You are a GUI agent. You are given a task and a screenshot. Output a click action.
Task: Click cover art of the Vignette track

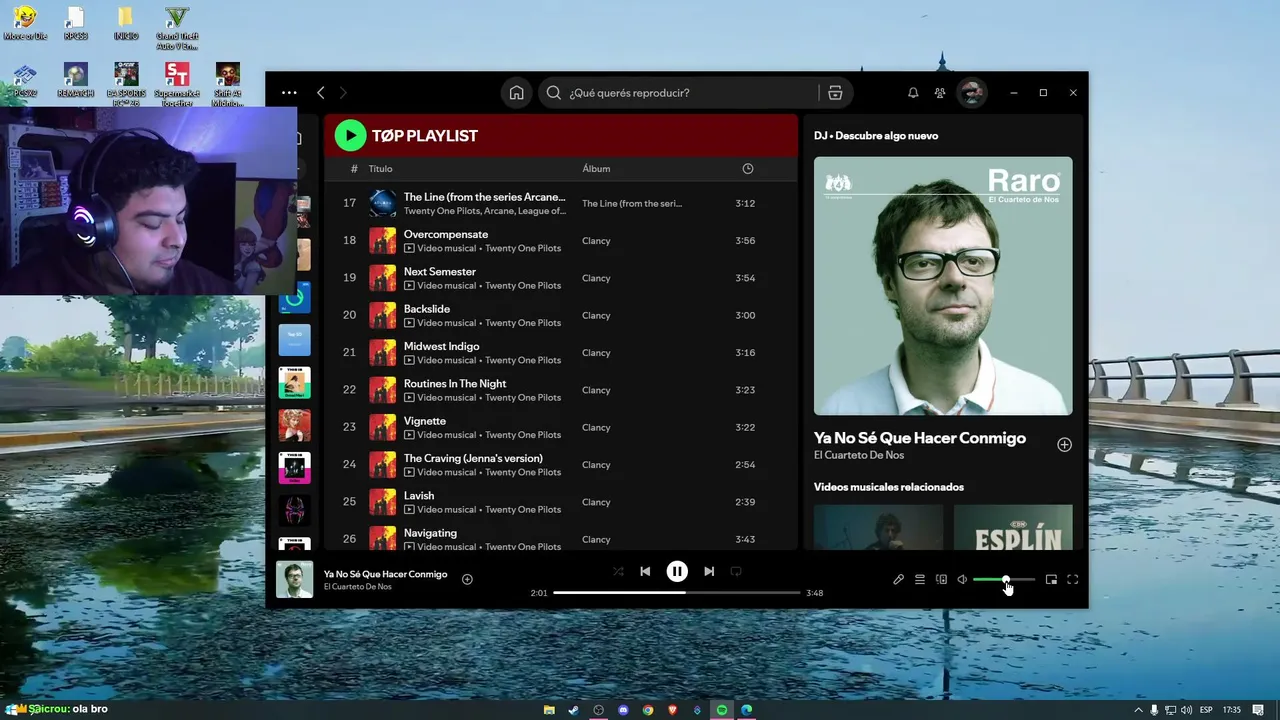click(383, 427)
